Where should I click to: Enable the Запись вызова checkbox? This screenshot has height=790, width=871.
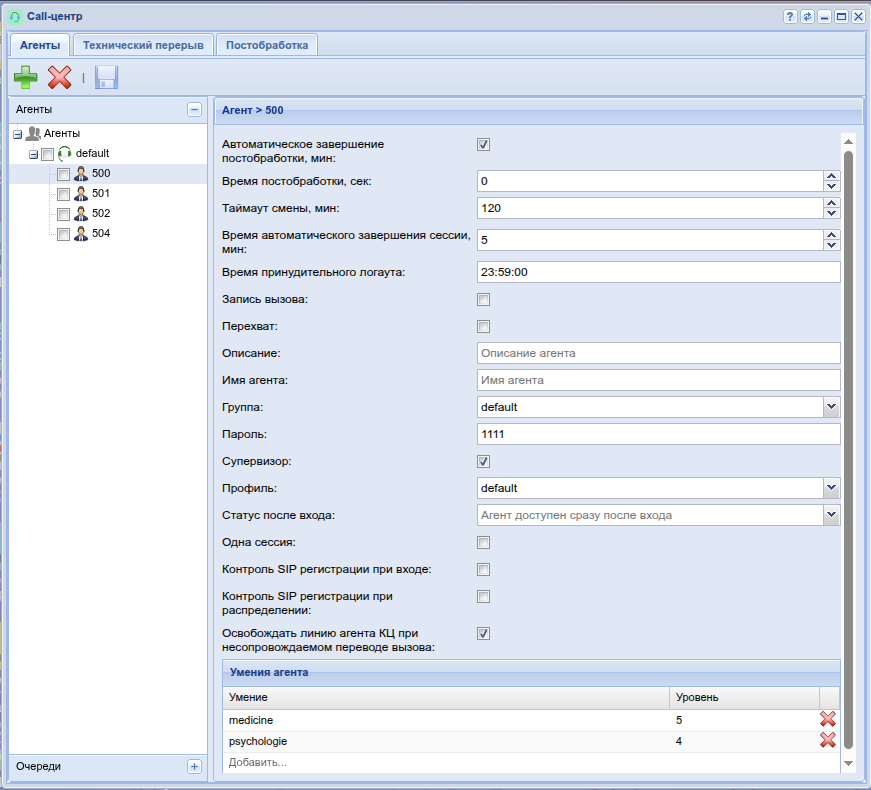(484, 300)
